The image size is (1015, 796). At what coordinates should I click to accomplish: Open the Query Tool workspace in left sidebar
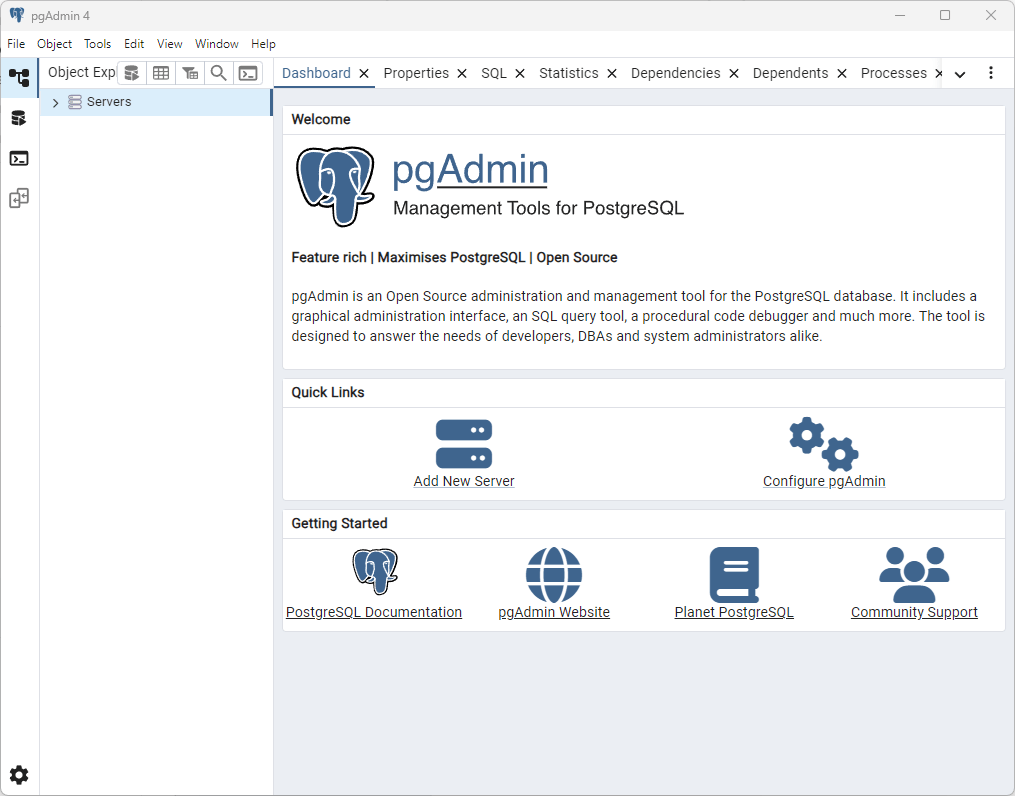click(19, 118)
